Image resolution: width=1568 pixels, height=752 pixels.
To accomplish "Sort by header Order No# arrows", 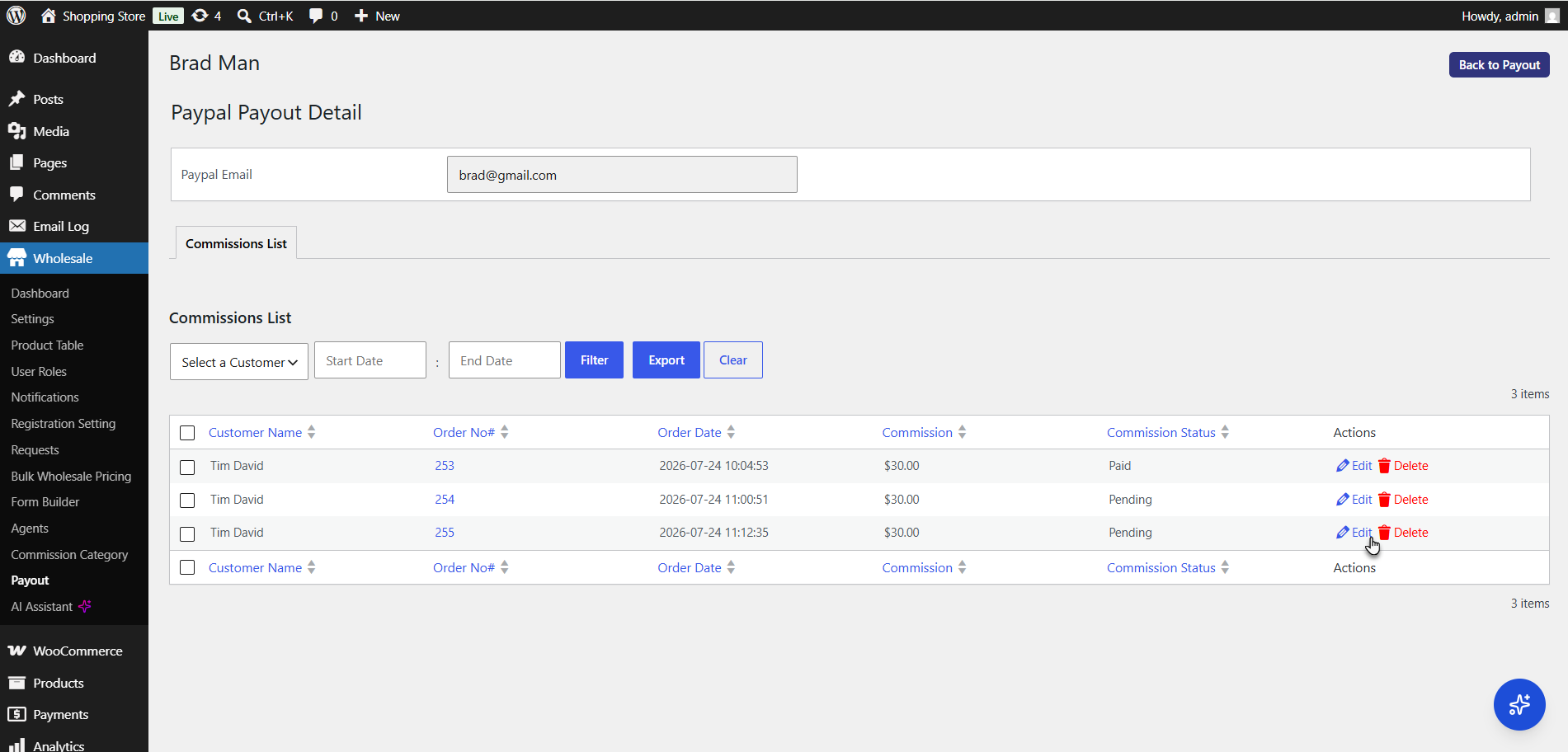I will click(504, 432).
